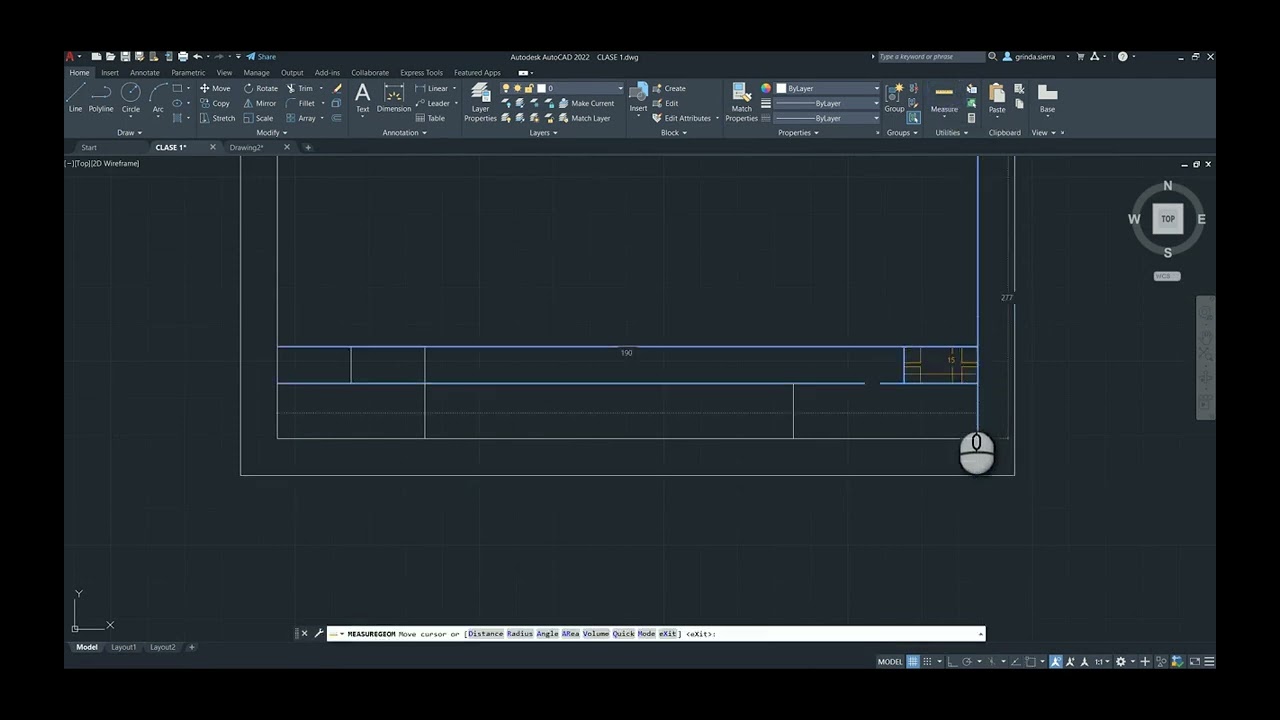Screen dimensions: 1280x720
Task: Select the Arc tool
Action: (x=158, y=97)
